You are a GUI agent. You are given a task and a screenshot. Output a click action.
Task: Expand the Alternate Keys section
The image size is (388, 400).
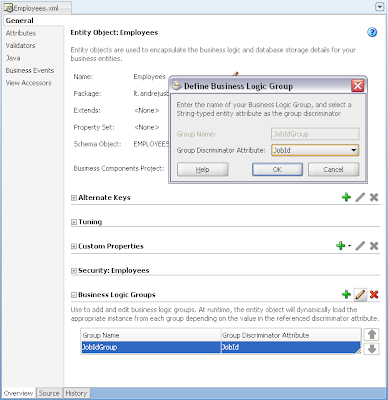tap(74, 198)
